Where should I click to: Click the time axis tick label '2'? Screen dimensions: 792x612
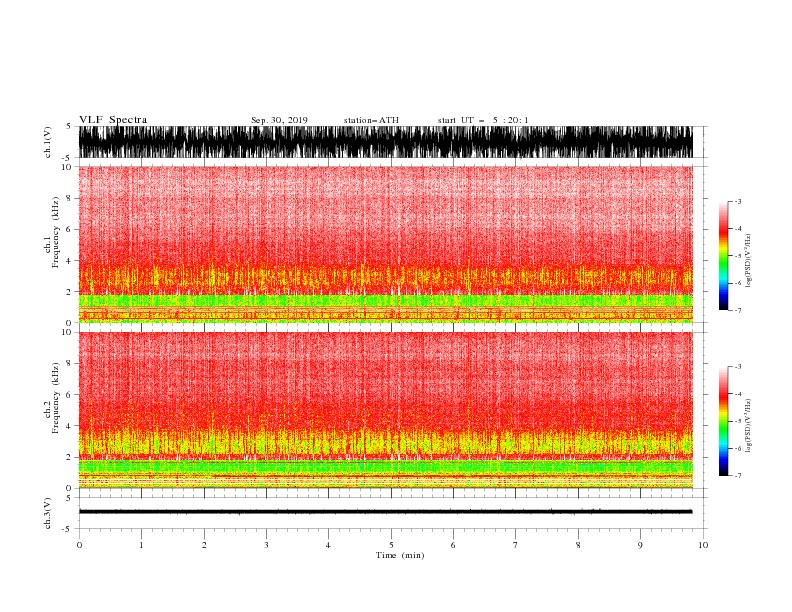[x=204, y=545]
